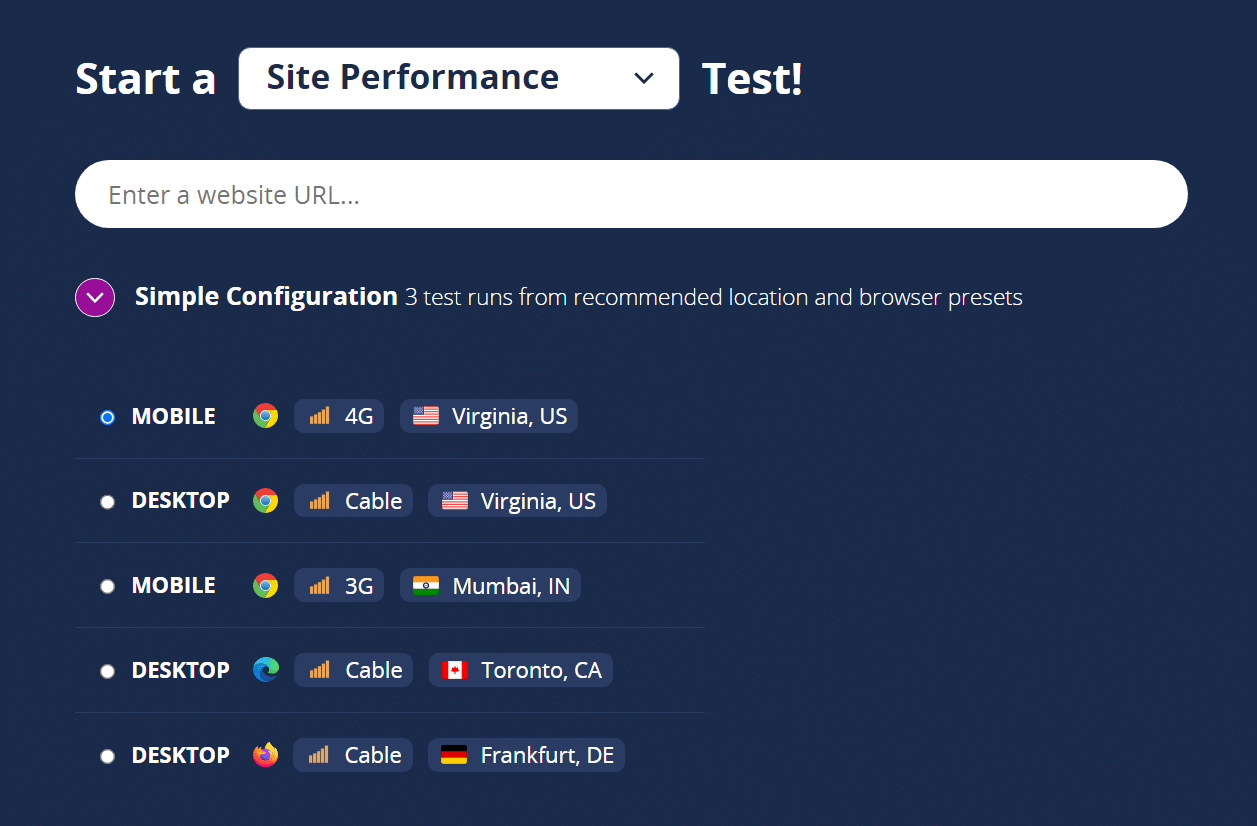Screen dimensions: 1257x826
Task: Select the DESKTOP Chrome Cable Virginia radio button
Action: click(107, 501)
